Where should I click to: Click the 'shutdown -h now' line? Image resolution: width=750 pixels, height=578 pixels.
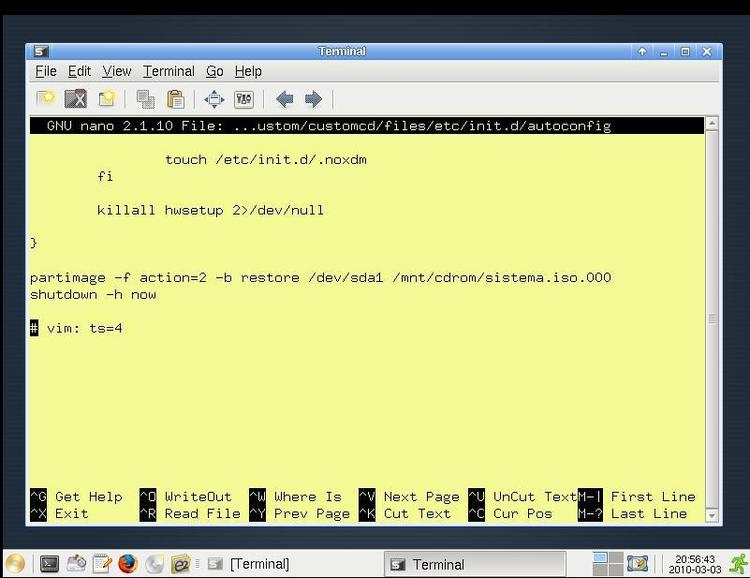(93, 295)
